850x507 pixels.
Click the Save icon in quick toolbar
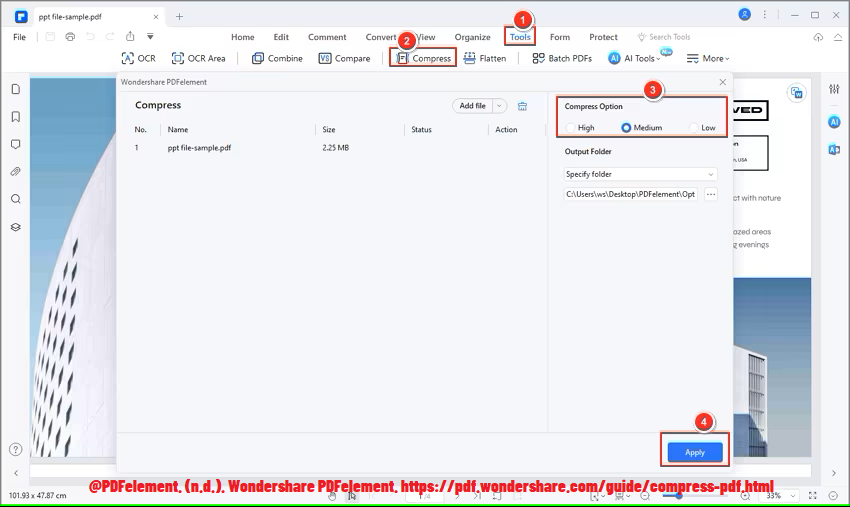tap(50, 37)
